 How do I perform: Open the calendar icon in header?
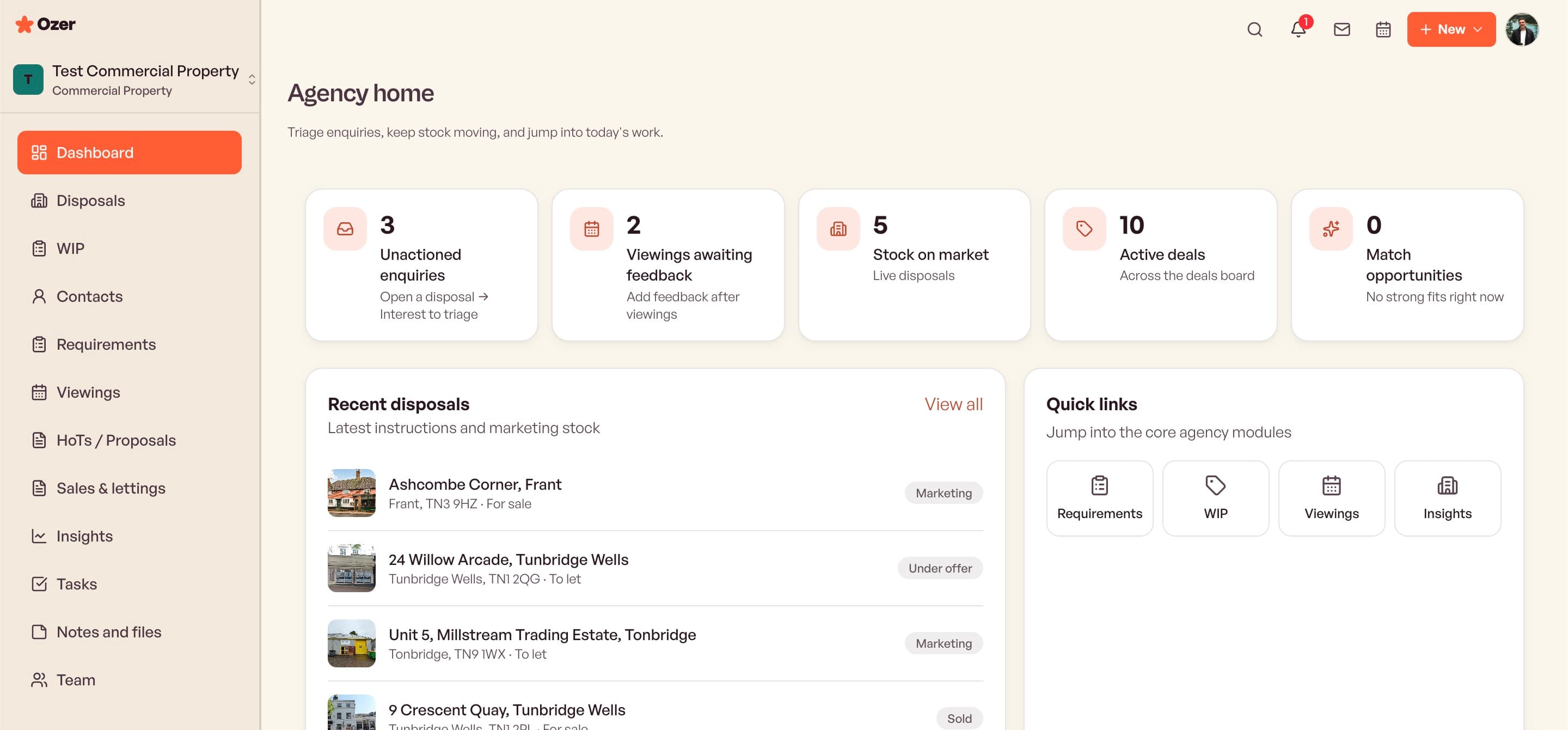coord(1383,29)
